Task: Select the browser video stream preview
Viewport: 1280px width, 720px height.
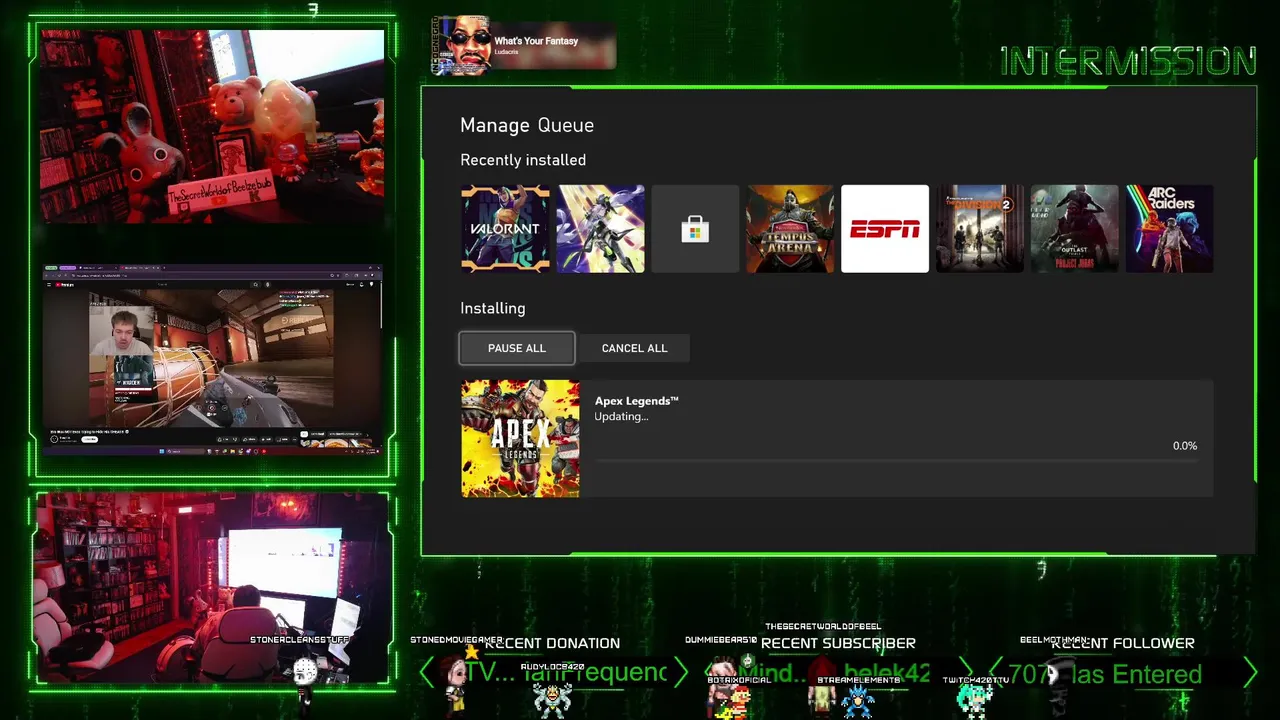Action: point(212,361)
